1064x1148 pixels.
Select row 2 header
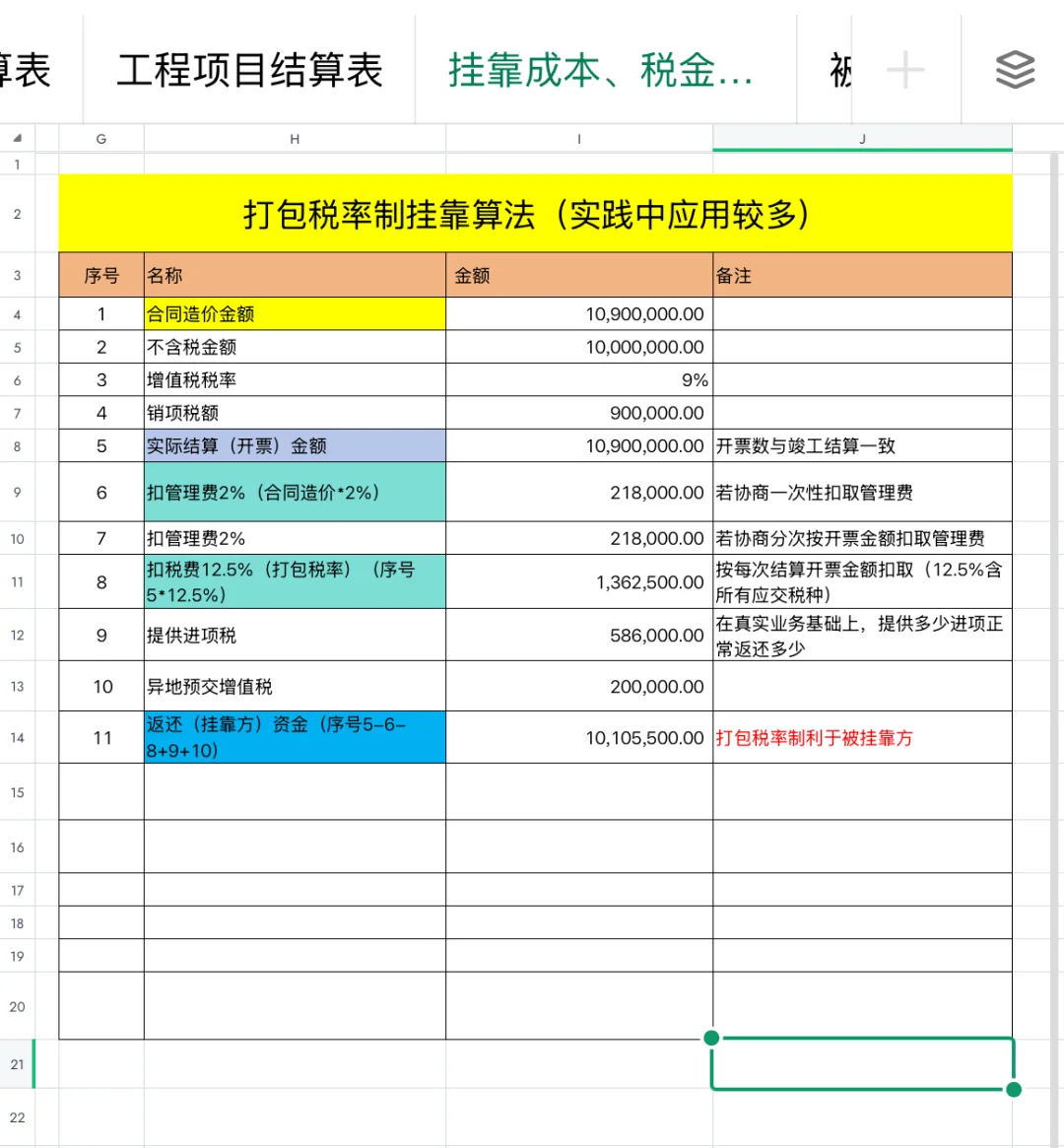(x=17, y=214)
